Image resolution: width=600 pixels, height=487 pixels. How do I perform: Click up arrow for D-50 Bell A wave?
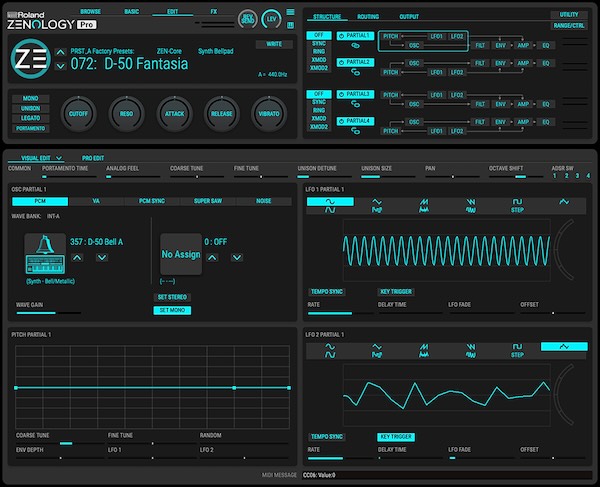click(x=77, y=257)
